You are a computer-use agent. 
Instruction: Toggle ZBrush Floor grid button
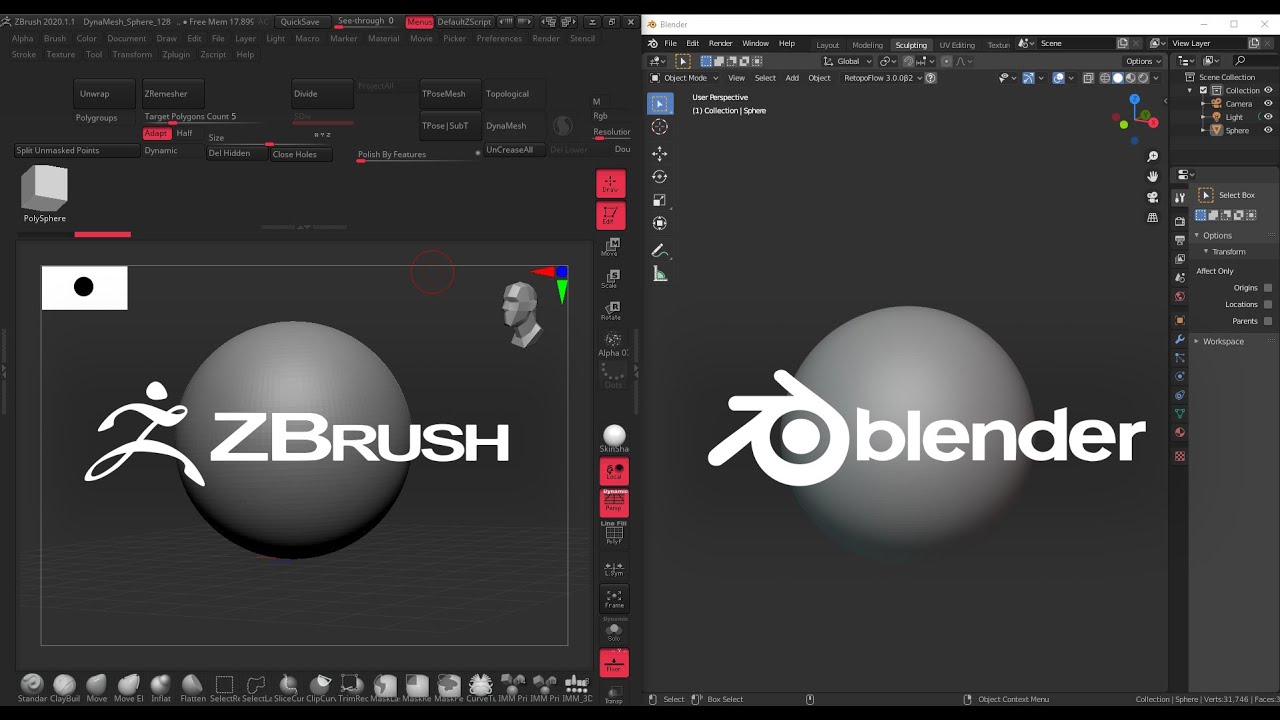click(614, 662)
